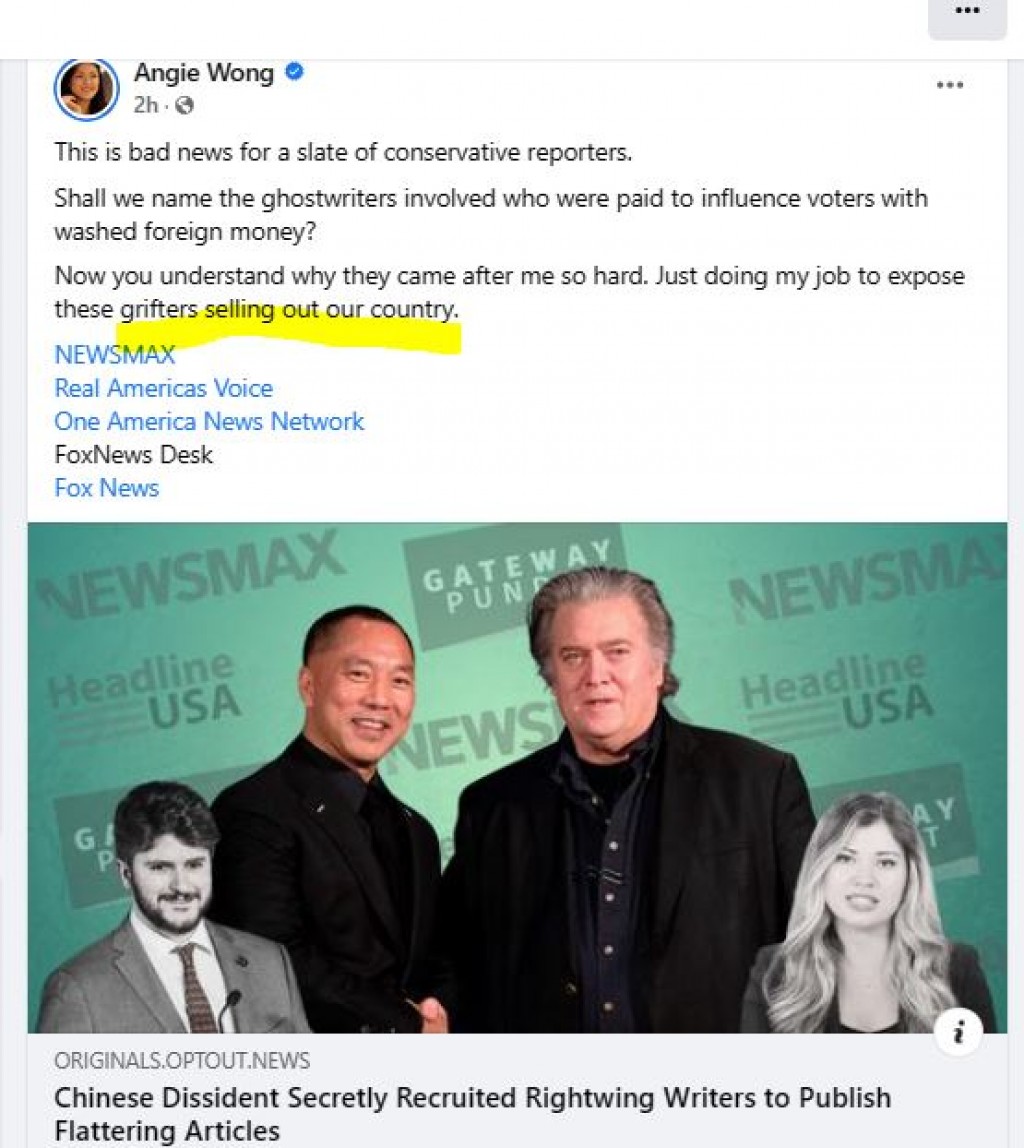Screen dimensions: 1024x1148
Task: Click Angie Wong's circular profile picture
Action: point(86,88)
